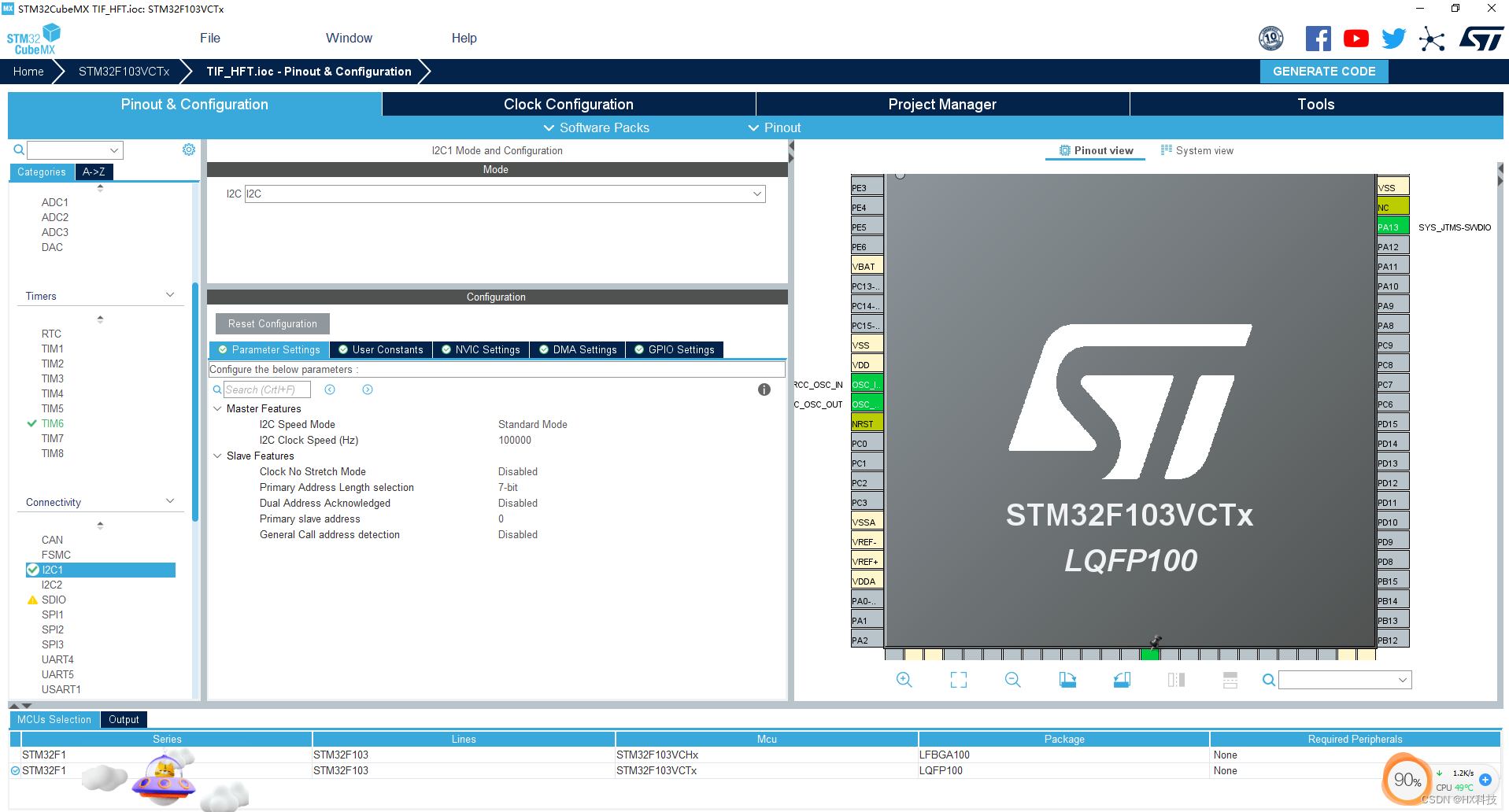Image resolution: width=1509 pixels, height=812 pixels.
Task: Select the OSC_IN green pin
Action: tap(867, 384)
